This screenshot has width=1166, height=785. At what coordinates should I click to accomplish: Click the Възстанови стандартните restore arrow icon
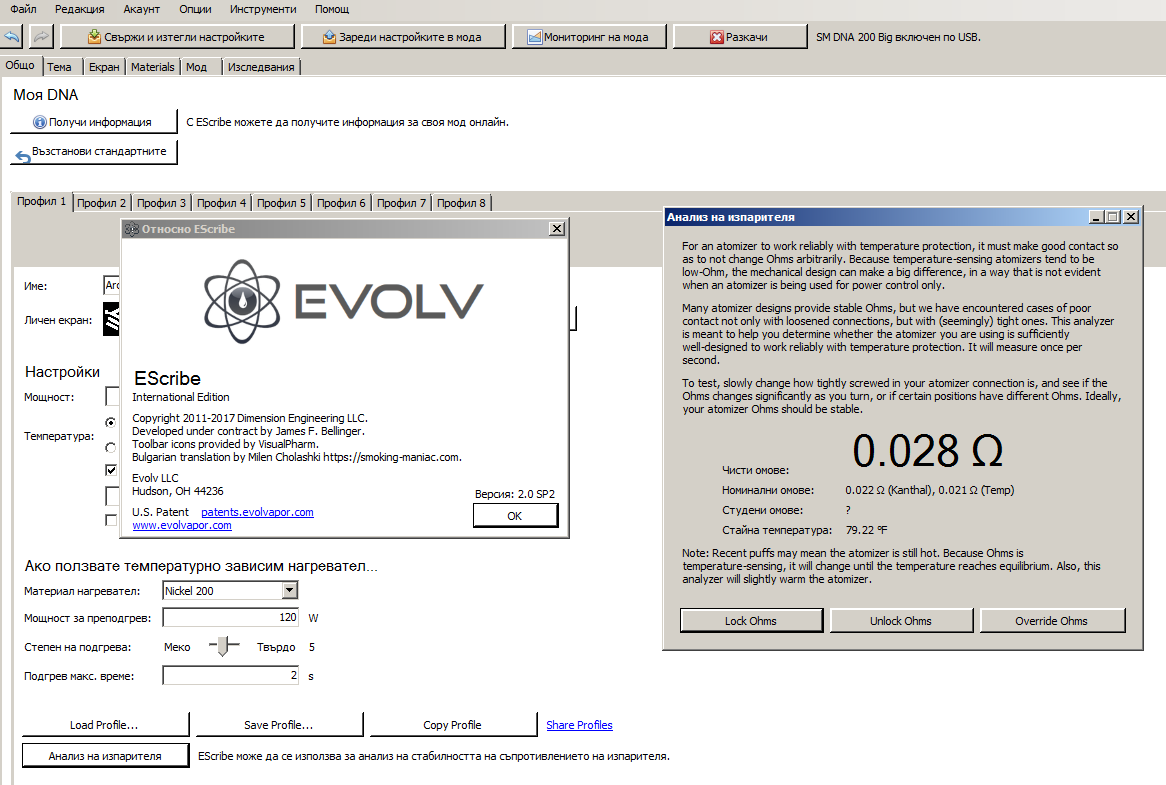pos(22,154)
